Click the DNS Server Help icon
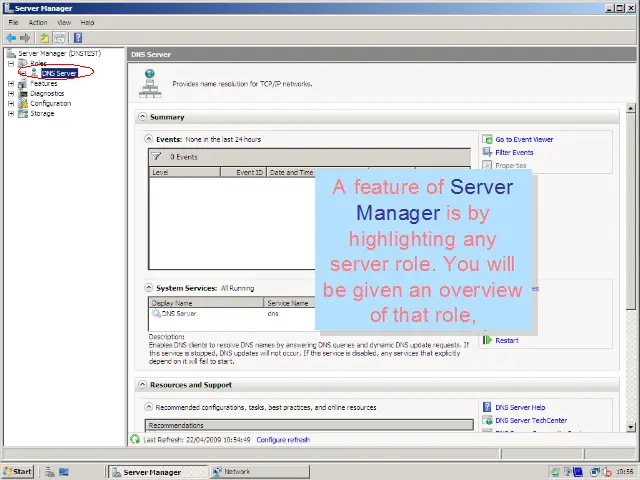The height and width of the screenshot is (480, 640). click(x=487, y=407)
